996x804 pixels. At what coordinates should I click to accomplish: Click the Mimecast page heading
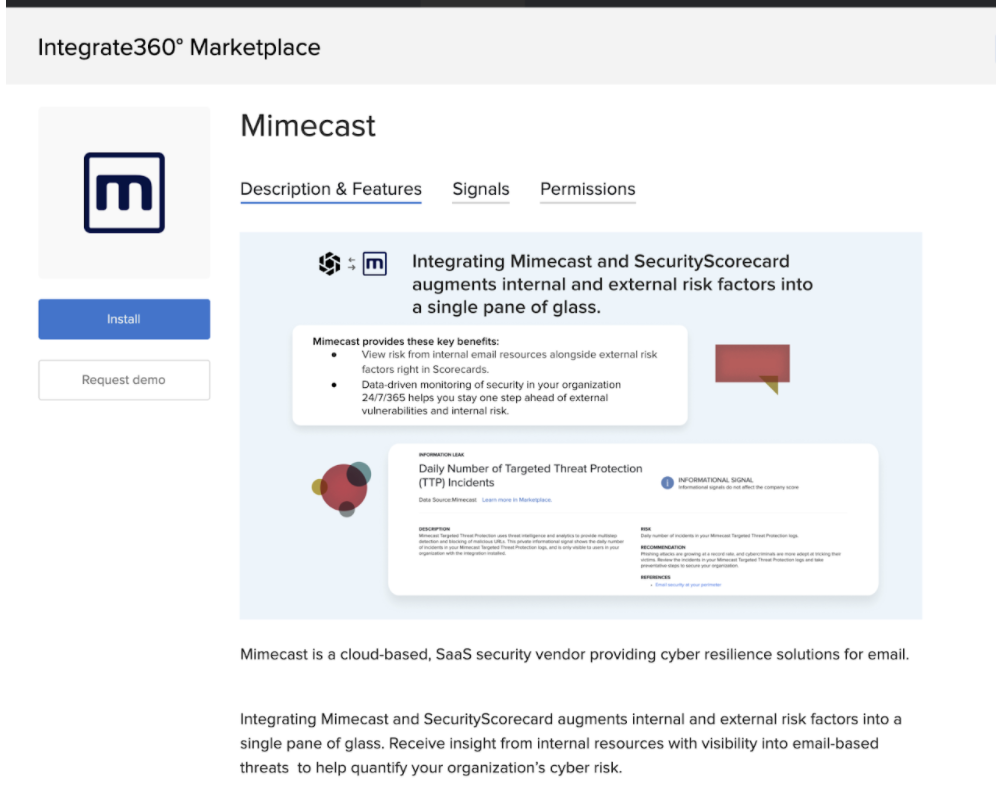[308, 125]
